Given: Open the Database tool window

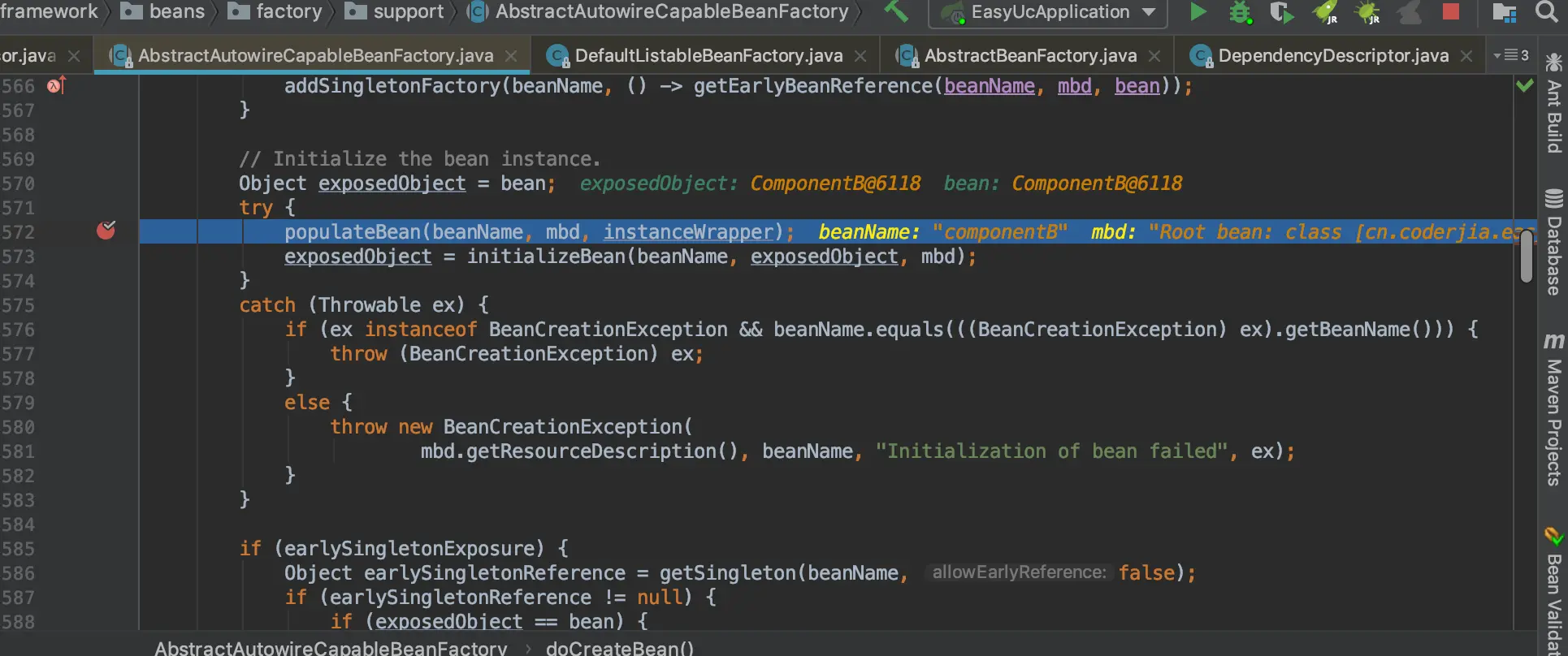Looking at the screenshot, I should pyautogui.click(x=1553, y=243).
